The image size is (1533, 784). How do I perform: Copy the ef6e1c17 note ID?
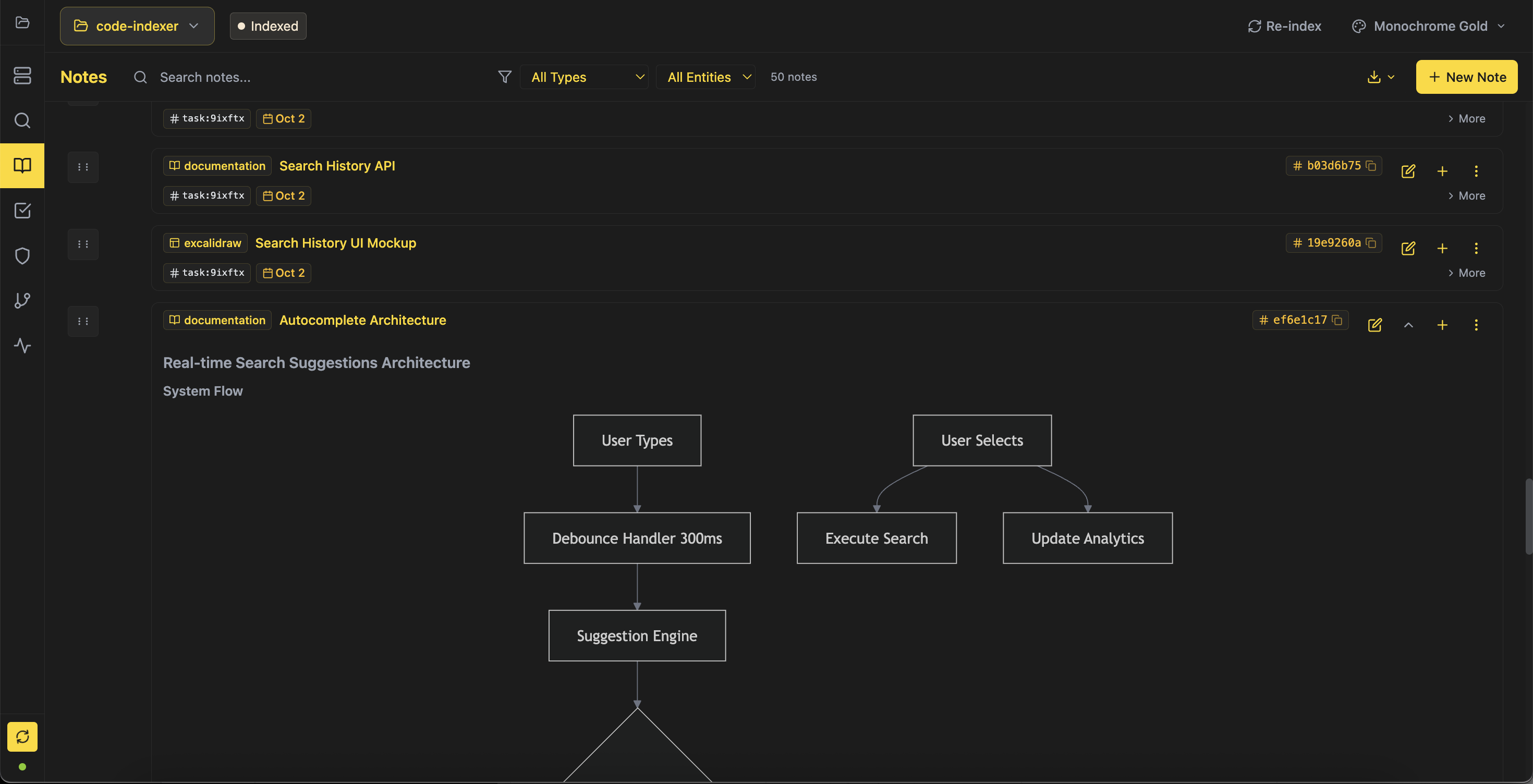tap(1337, 320)
